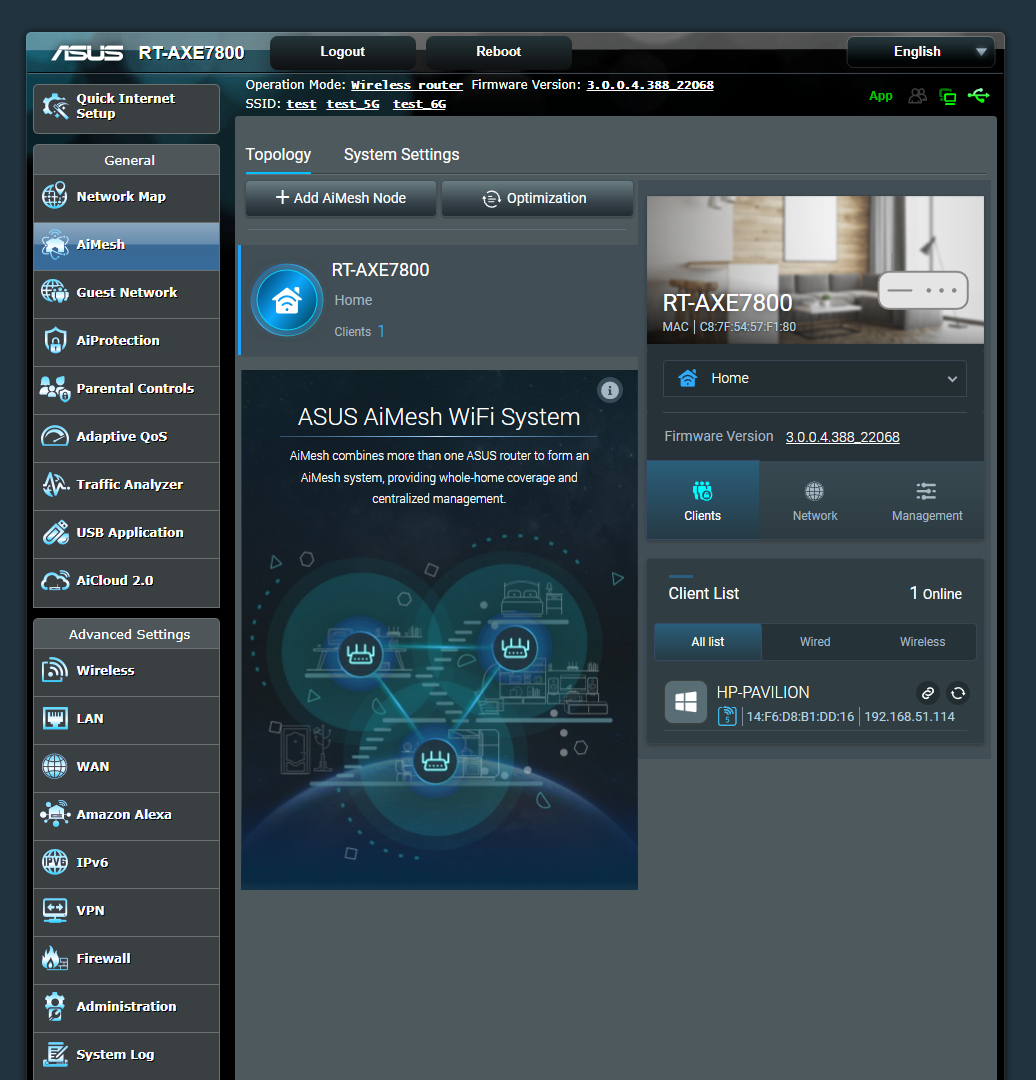Click the test_5G SSID link

pyautogui.click(x=353, y=104)
